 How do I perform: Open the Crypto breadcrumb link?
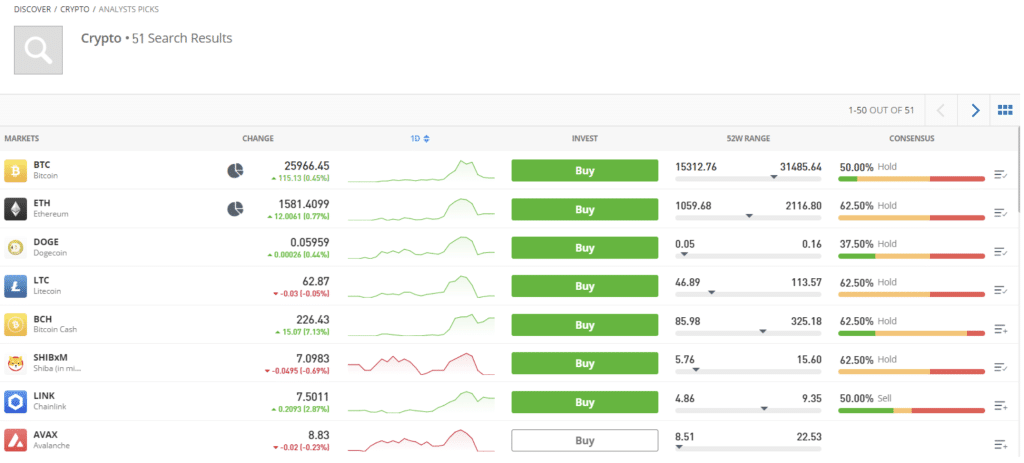pyautogui.click(x=75, y=10)
